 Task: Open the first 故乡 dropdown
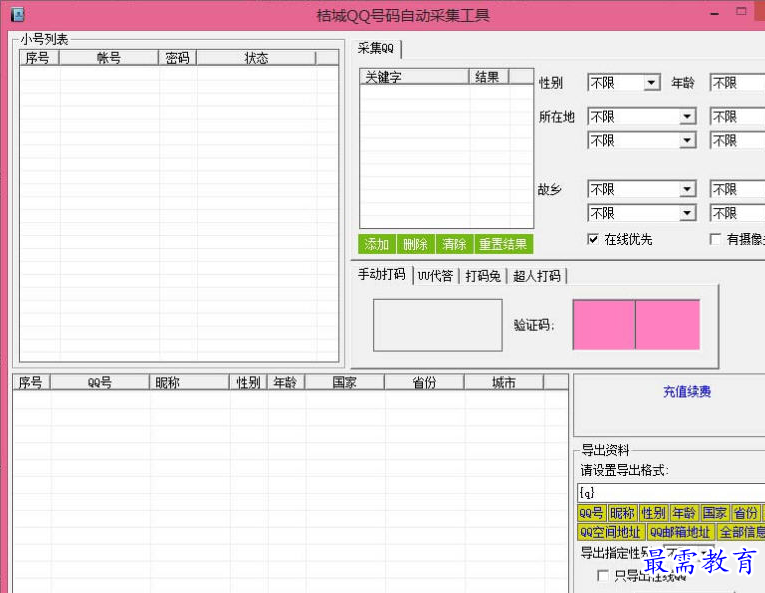point(642,189)
